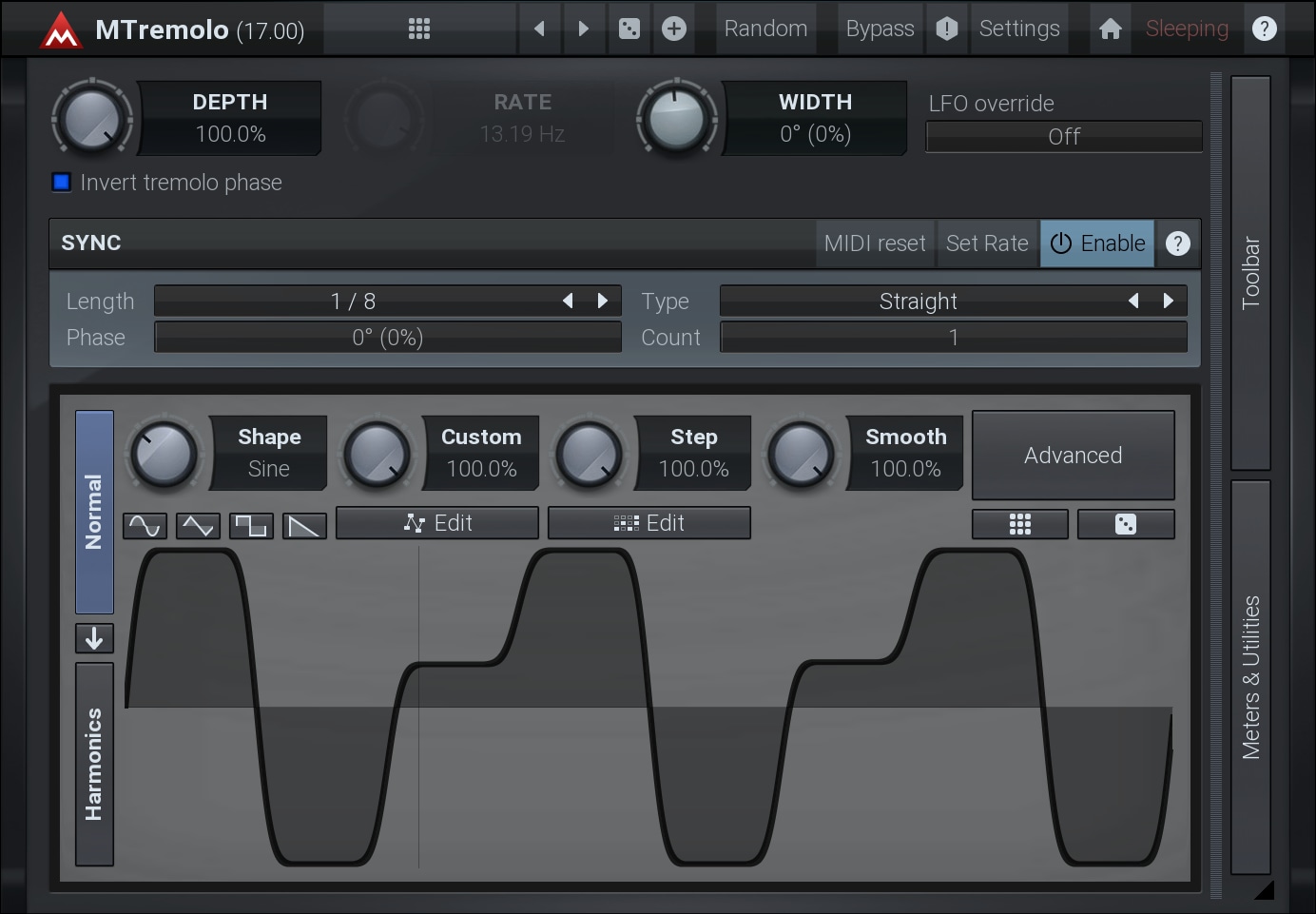Toggle Invert tremolo phase checkbox
The image size is (1316, 914).
62,182
